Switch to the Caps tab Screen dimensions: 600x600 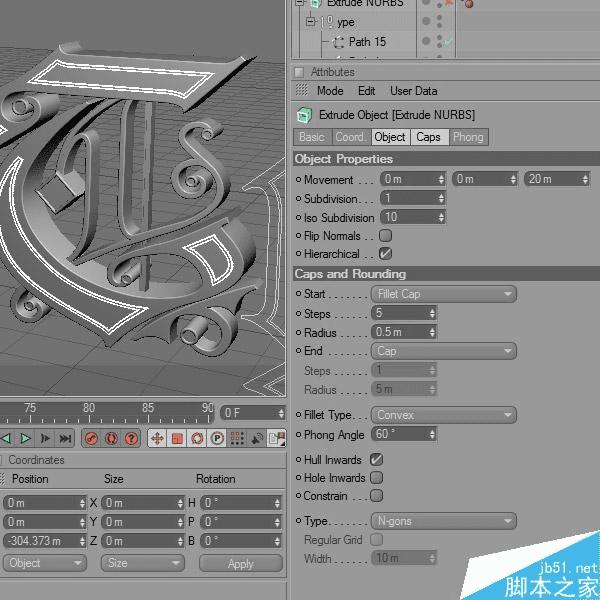click(429, 137)
